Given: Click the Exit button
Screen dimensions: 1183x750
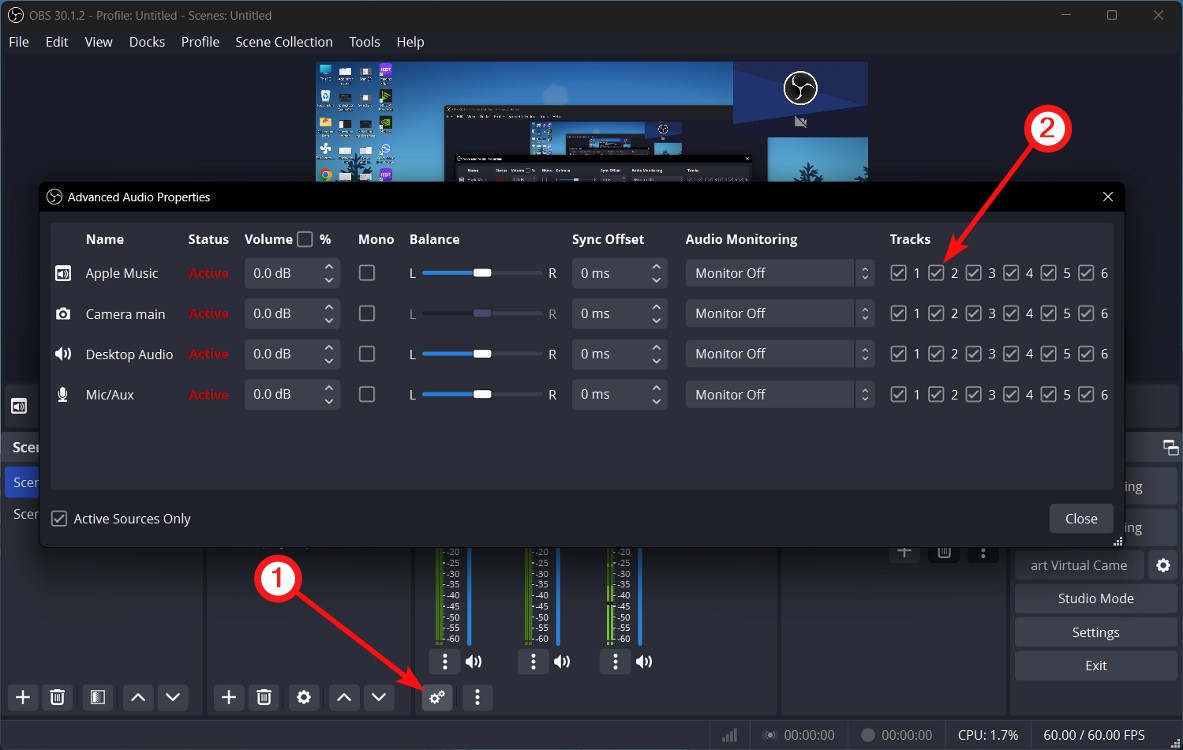Looking at the screenshot, I should [1095, 665].
